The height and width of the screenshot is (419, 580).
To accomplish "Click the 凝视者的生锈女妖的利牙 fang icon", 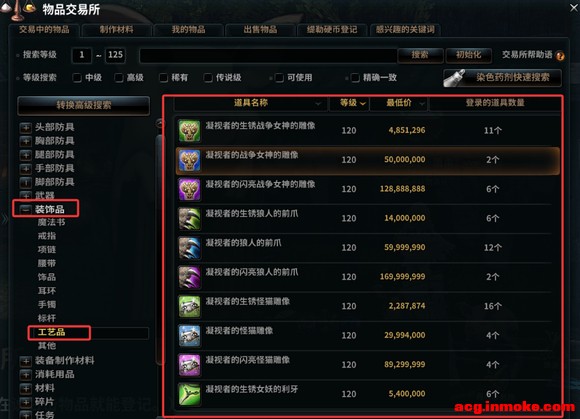I will click(x=189, y=394).
